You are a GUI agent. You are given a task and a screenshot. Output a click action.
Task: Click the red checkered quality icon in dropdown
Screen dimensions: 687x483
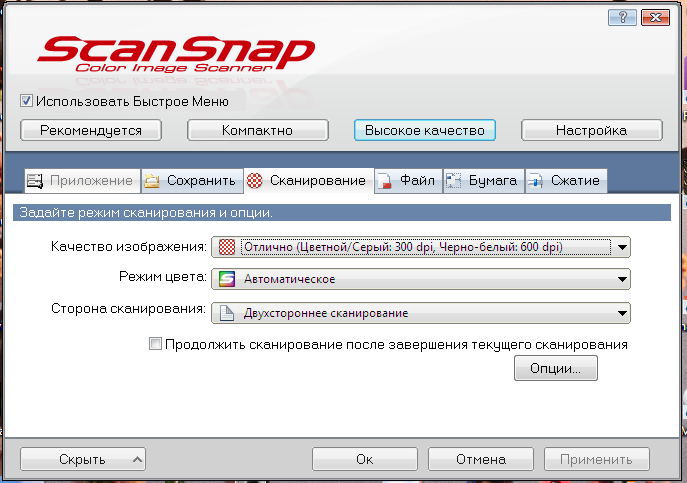tap(227, 247)
